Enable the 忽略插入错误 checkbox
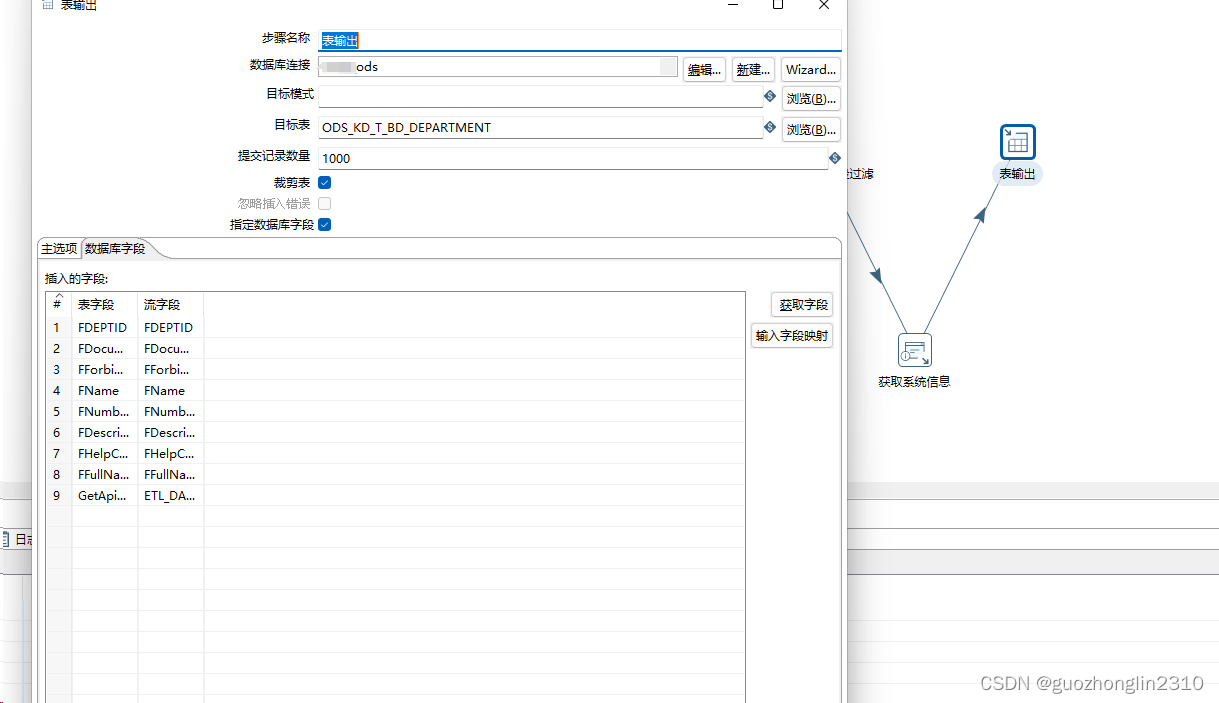1219x703 pixels. tap(324, 203)
